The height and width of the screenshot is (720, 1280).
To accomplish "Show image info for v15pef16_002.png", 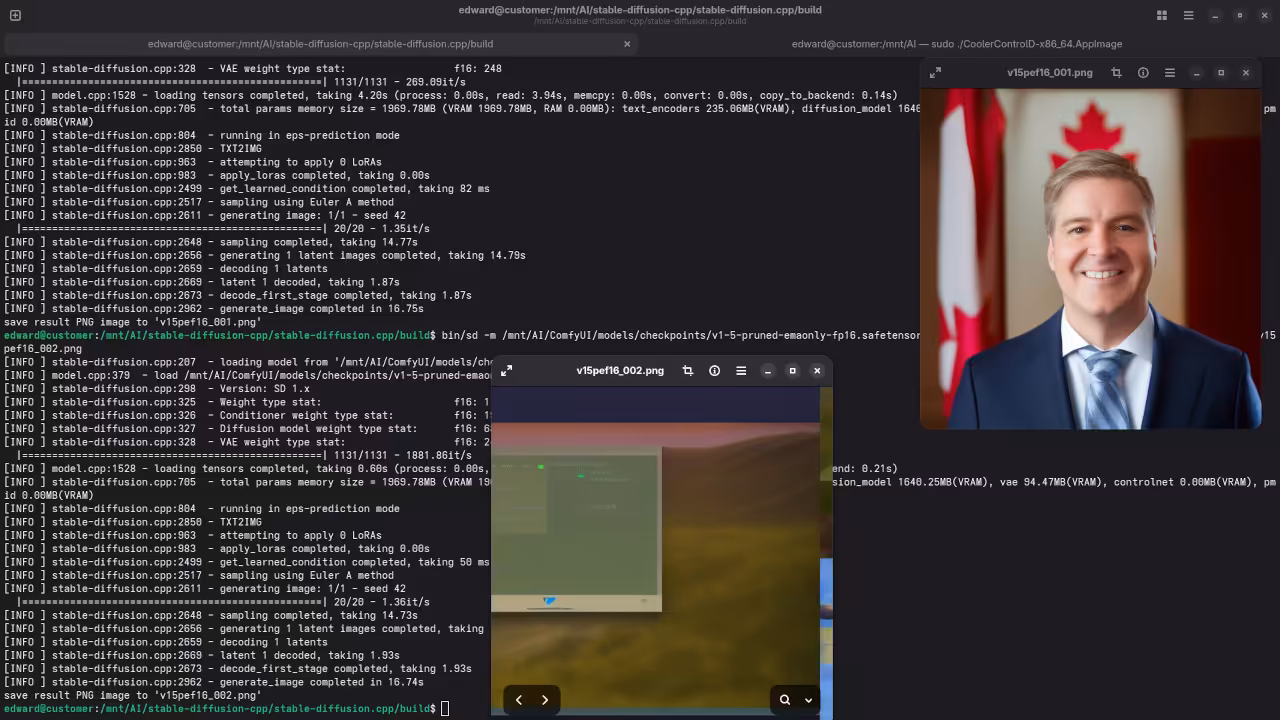I will [714, 371].
